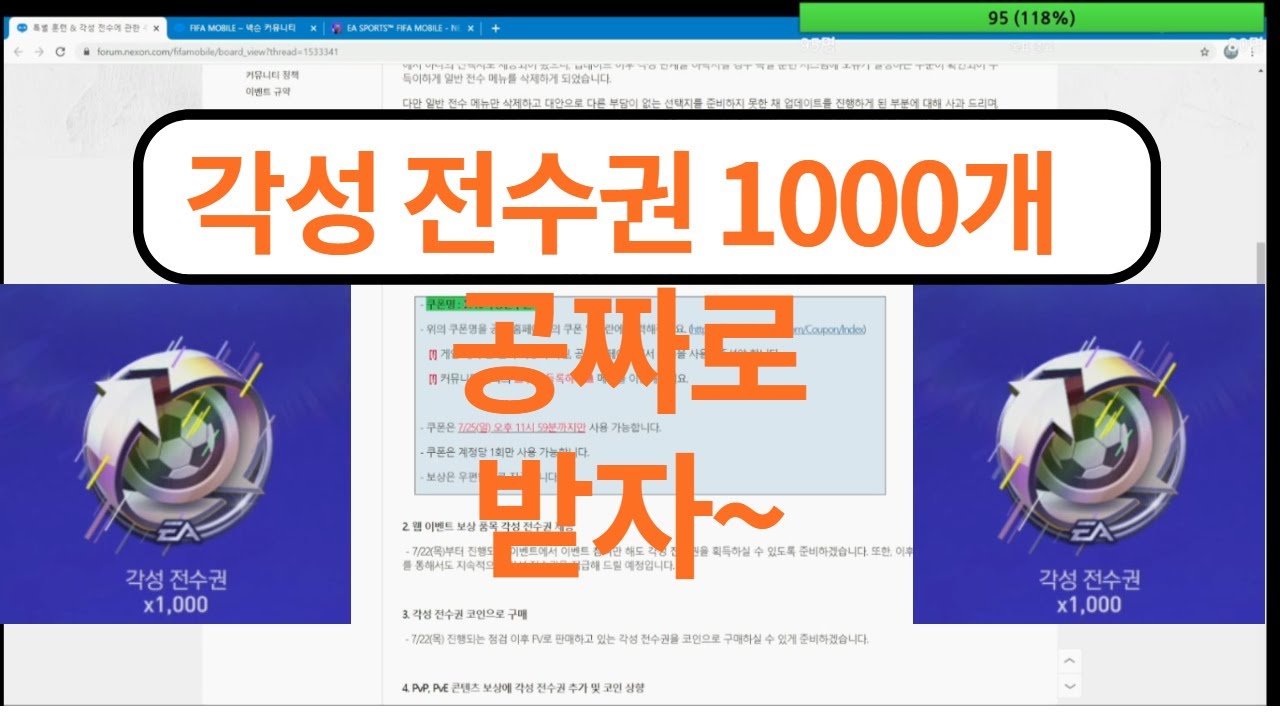Close the FIFA MOBILE Nexon community tab

click(x=313, y=28)
